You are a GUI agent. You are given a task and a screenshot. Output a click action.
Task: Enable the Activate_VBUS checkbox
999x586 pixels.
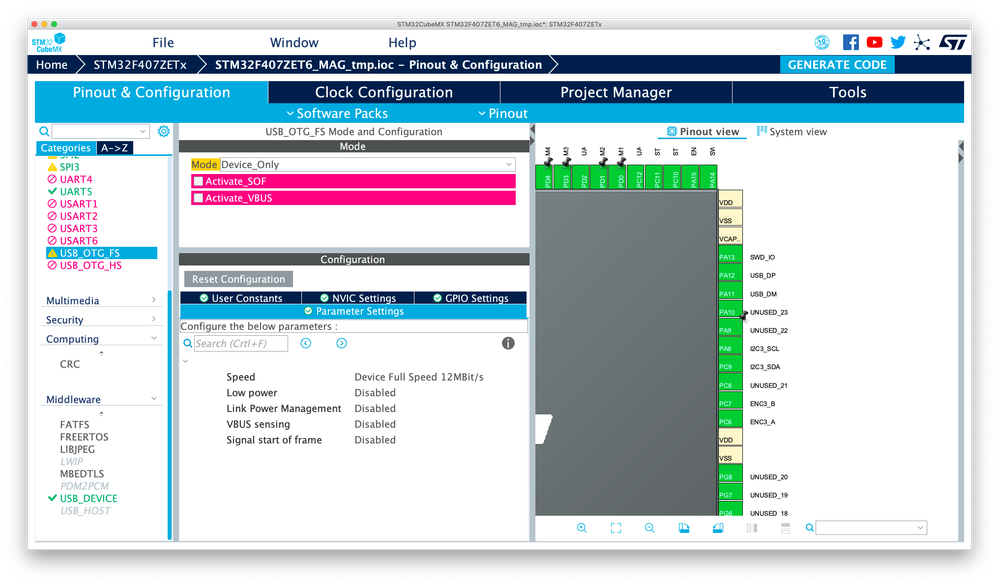pos(198,198)
